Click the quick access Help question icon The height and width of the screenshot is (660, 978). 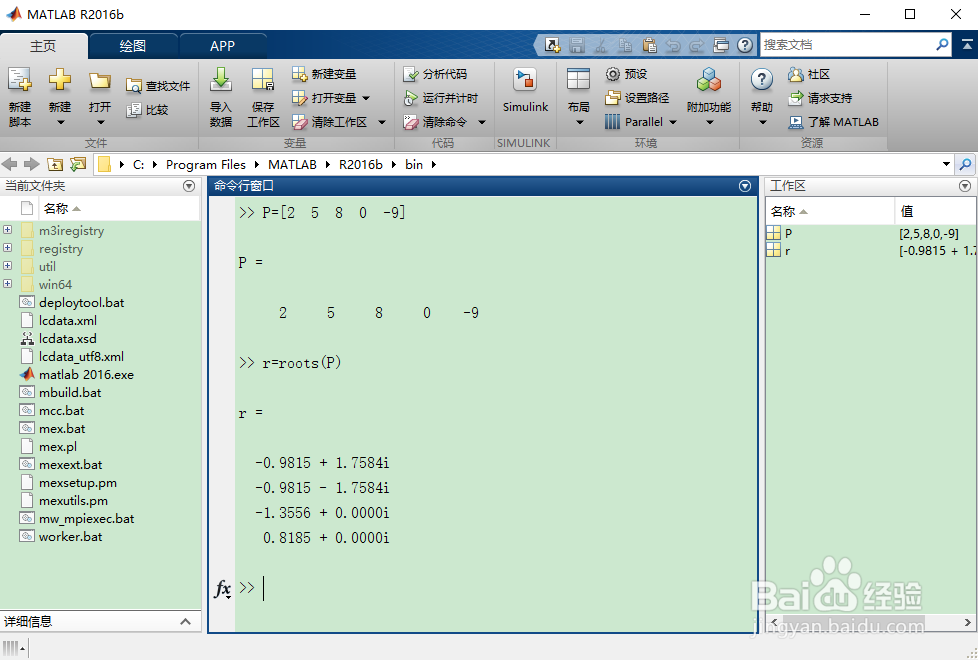(x=745, y=45)
